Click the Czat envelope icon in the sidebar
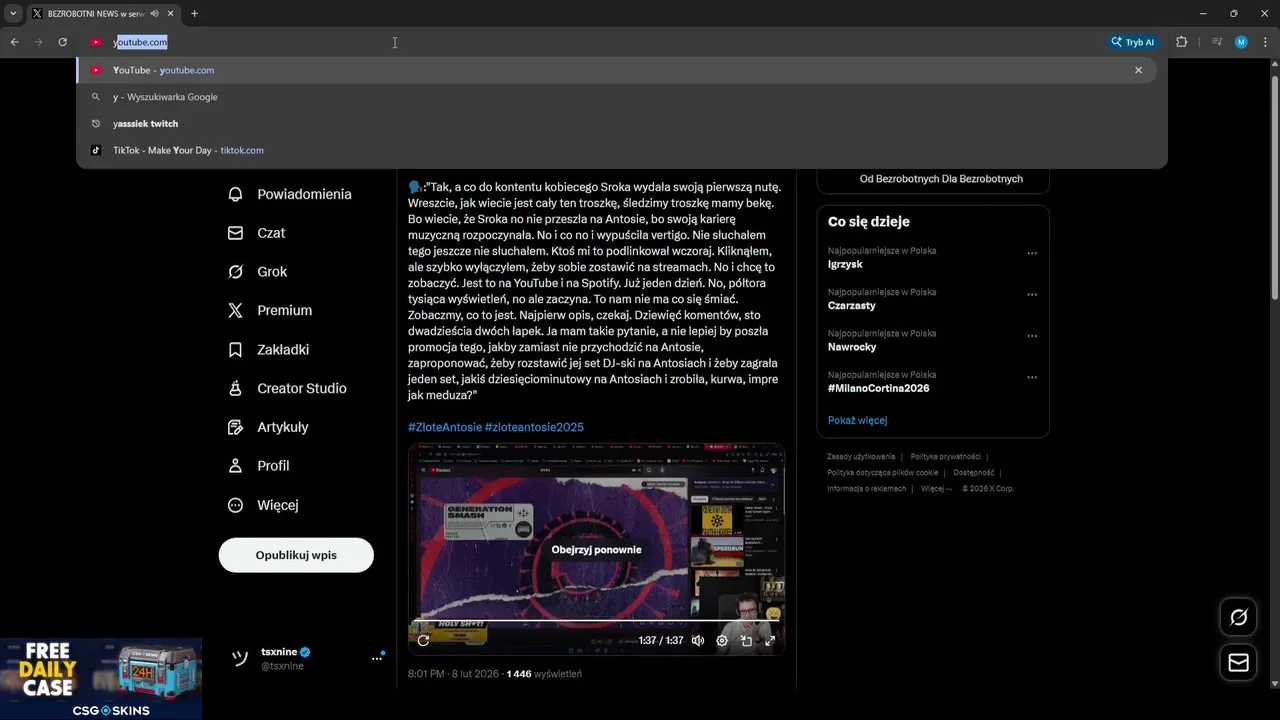Screen dimensions: 1280x720 (235, 233)
